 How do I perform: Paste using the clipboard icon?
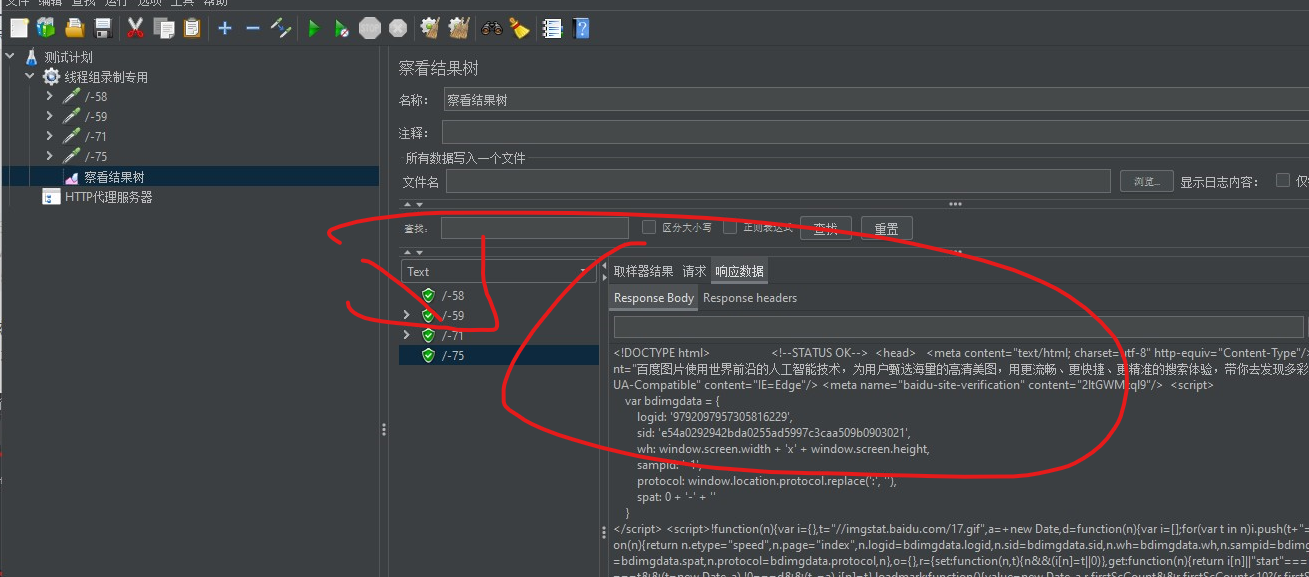click(192, 29)
